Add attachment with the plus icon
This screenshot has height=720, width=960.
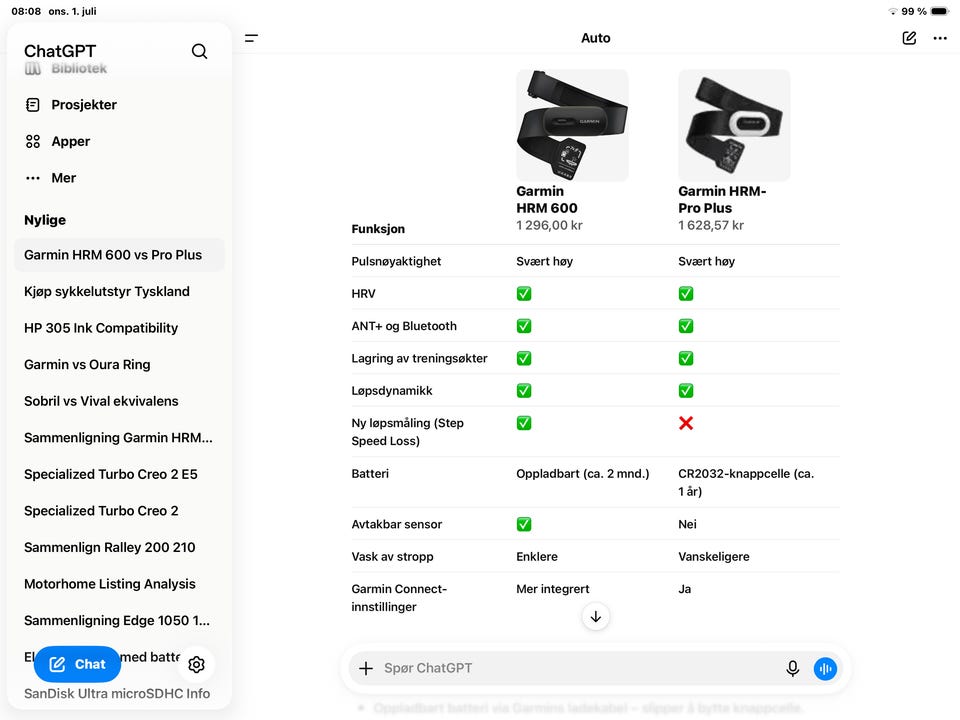tap(366, 668)
